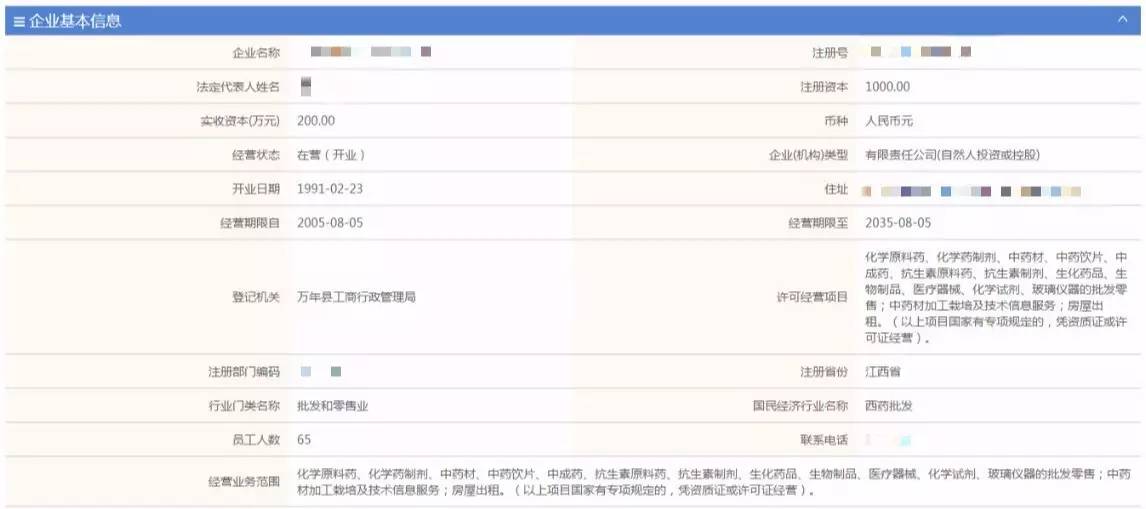Select the 员工人数 value 65
This screenshot has width=1146, height=509.
[x=304, y=440]
